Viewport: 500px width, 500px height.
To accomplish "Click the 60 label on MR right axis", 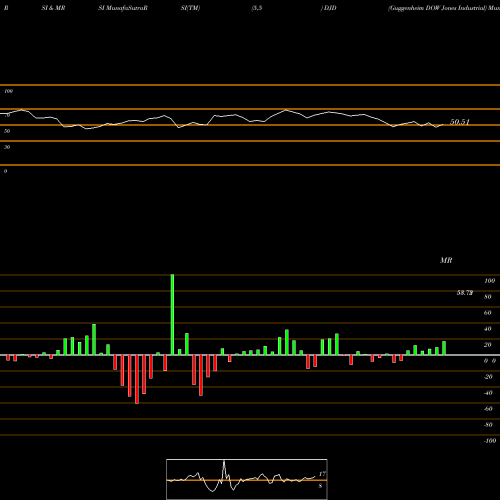I will pos(488,313).
